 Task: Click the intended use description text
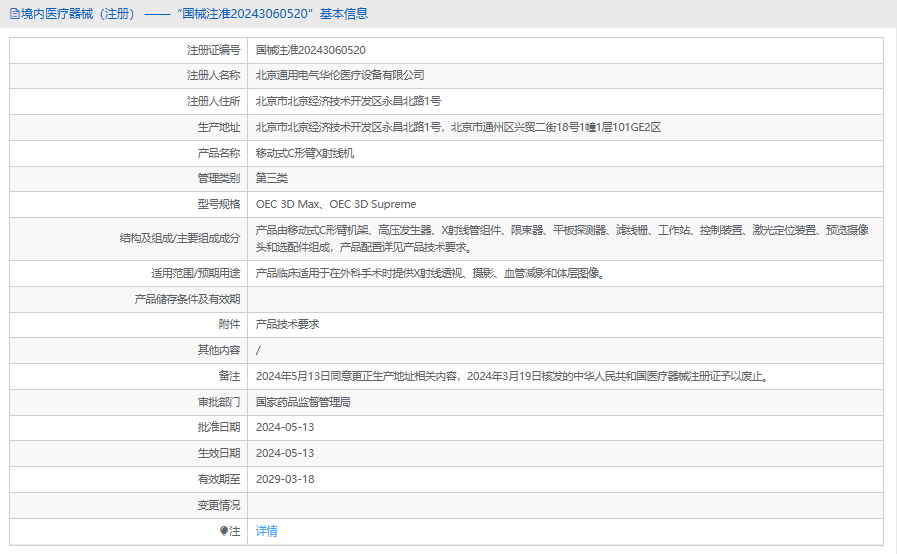click(x=429, y=273)
